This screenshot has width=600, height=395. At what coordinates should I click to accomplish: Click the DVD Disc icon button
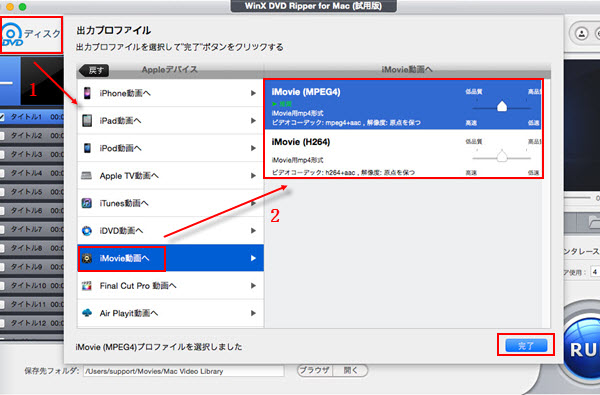point(31,35)
